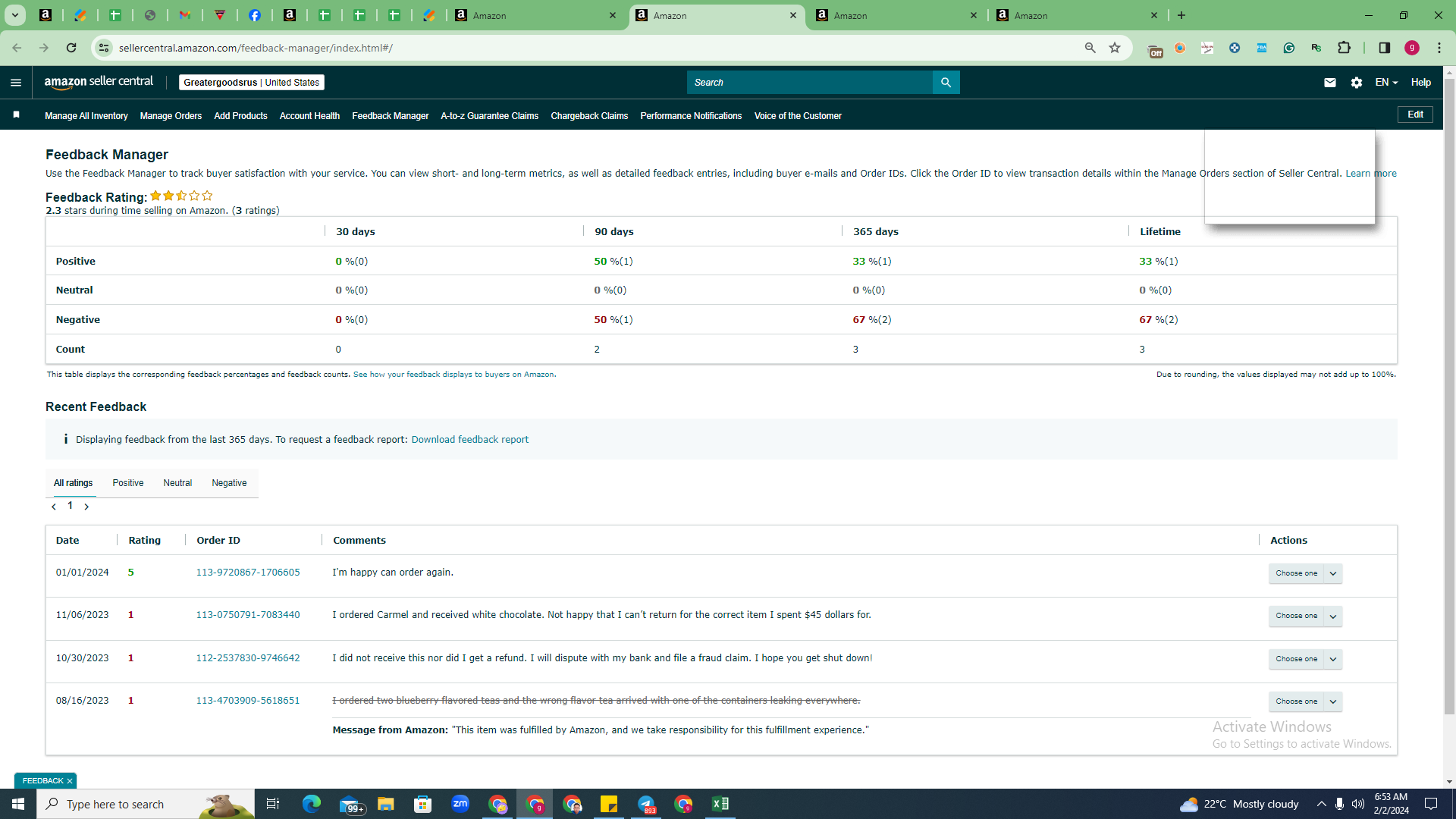Open Account Health menu item
This screenshot has width=1456, height=819.
(x=309, y=116)
